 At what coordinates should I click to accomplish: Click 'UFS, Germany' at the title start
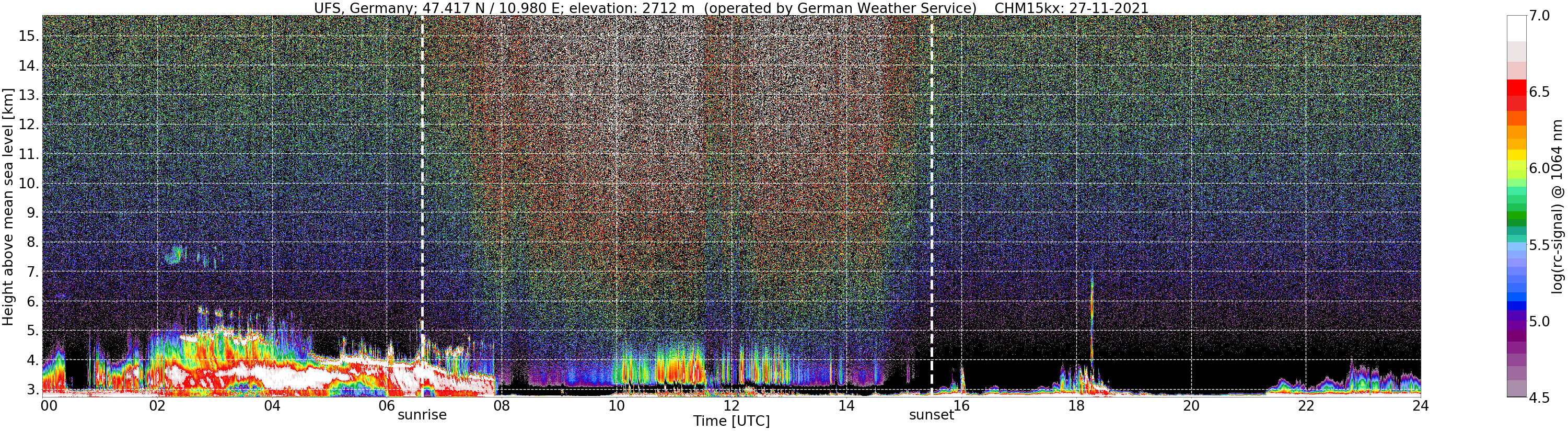pyautogui.click(x=365, y=8)
